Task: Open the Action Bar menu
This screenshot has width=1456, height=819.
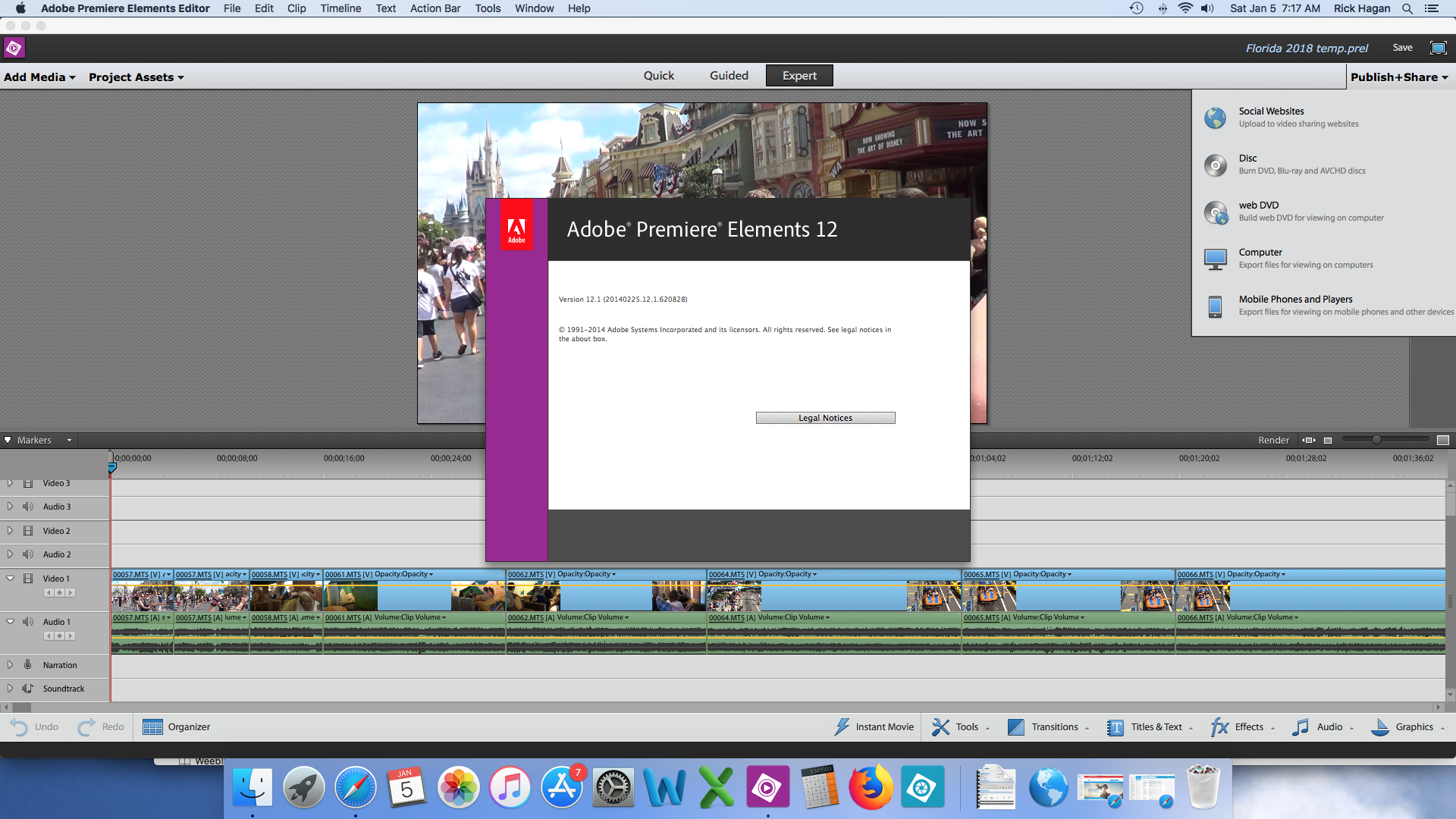Action: 435,8
